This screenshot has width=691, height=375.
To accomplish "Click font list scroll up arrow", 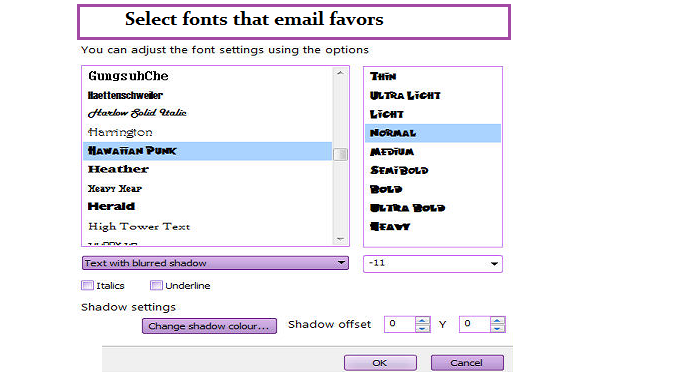I will [340, 73].
